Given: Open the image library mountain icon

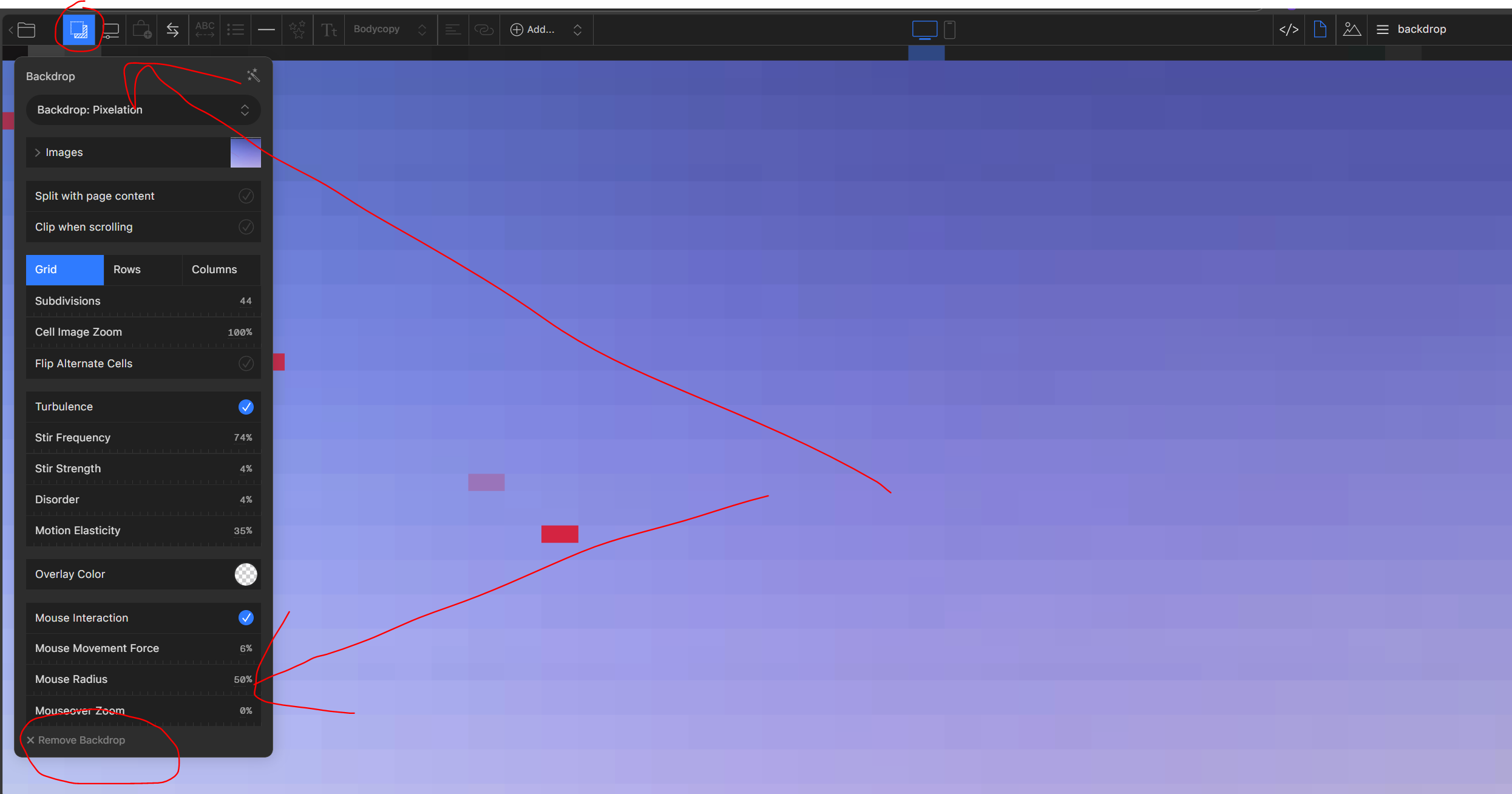Looking at the screenshot, I should coord(1352,29).
